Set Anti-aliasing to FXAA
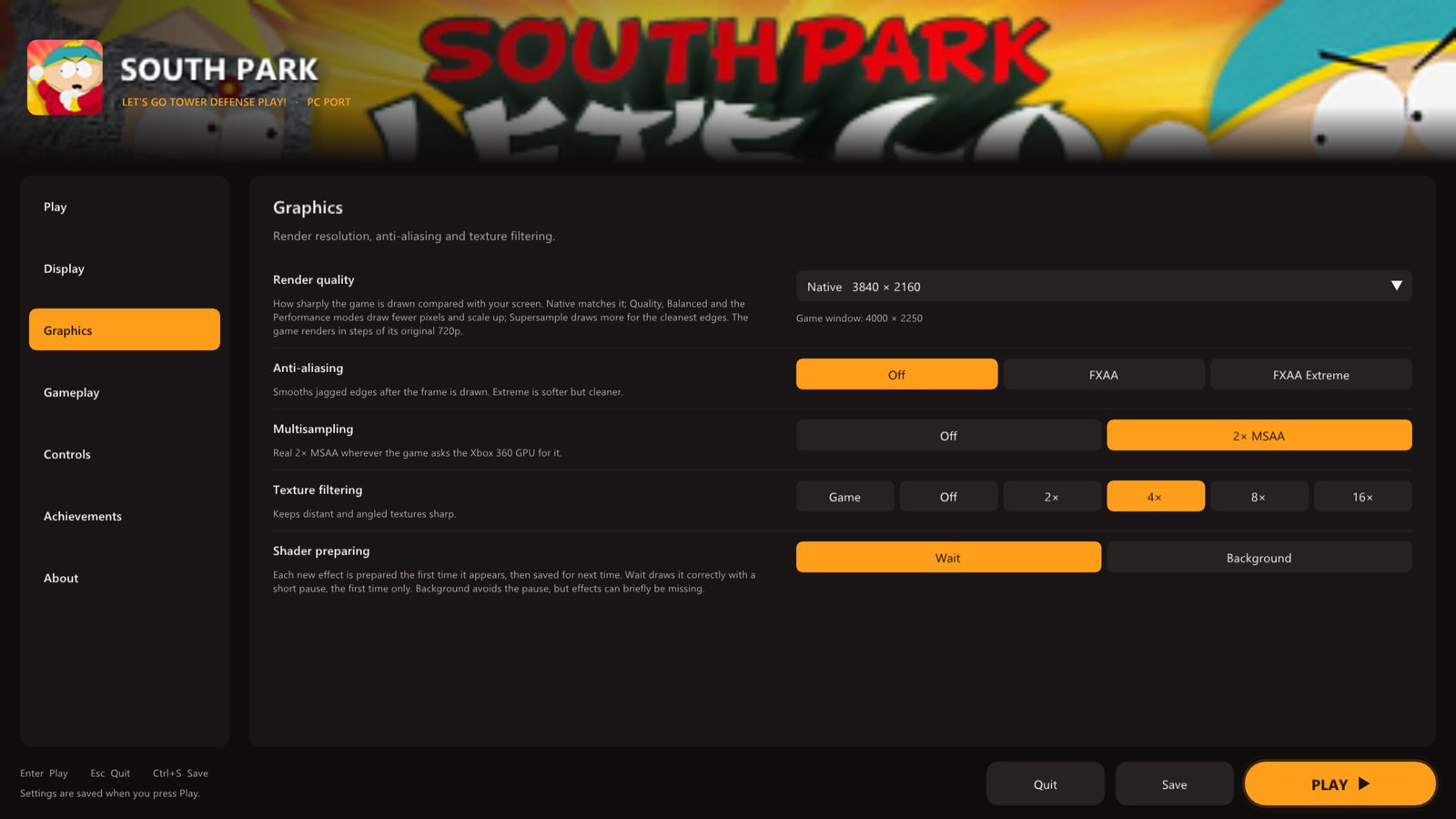Image resolution: width=1456 pixels, height=819 pixels. 1104,374
